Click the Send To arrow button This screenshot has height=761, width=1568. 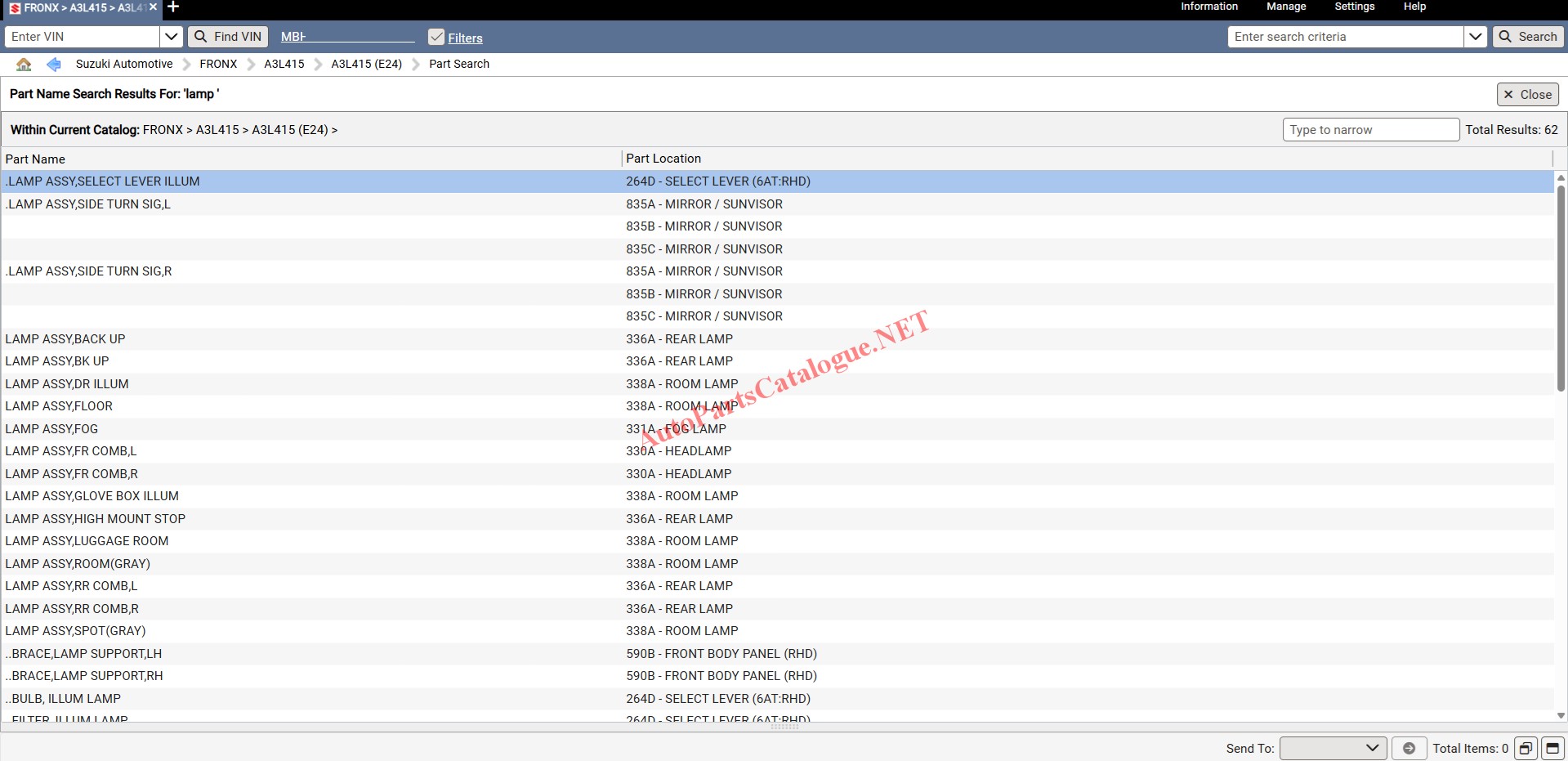(1409, 748)
